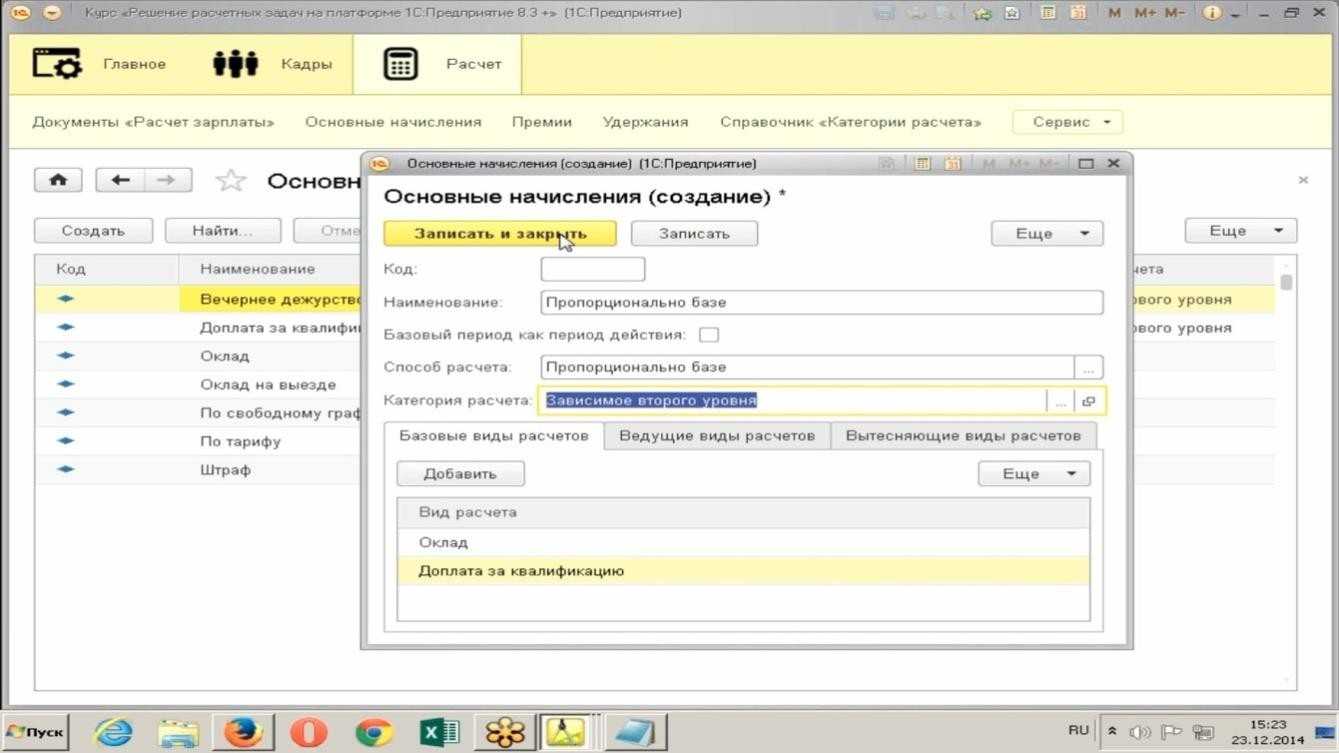Click the Home button in main window
Screen dimensions: 1339x753
[x=59, y=180]
